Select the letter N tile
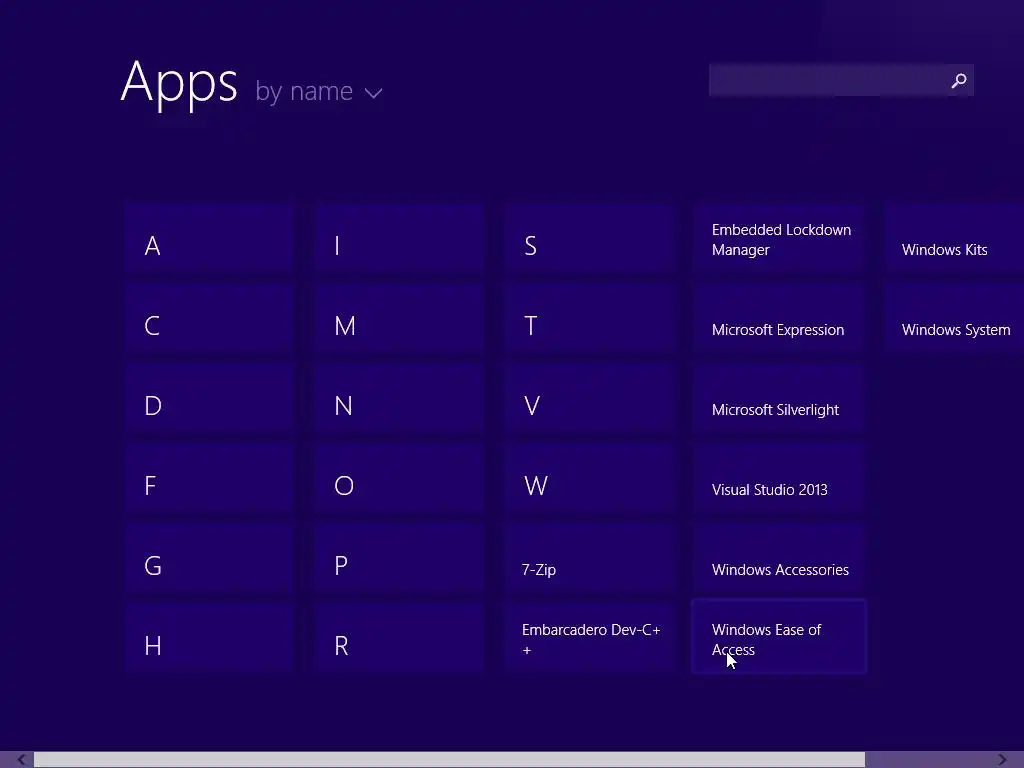The height and width of the screenshot is (768, 1024). [x=399, y=398]
